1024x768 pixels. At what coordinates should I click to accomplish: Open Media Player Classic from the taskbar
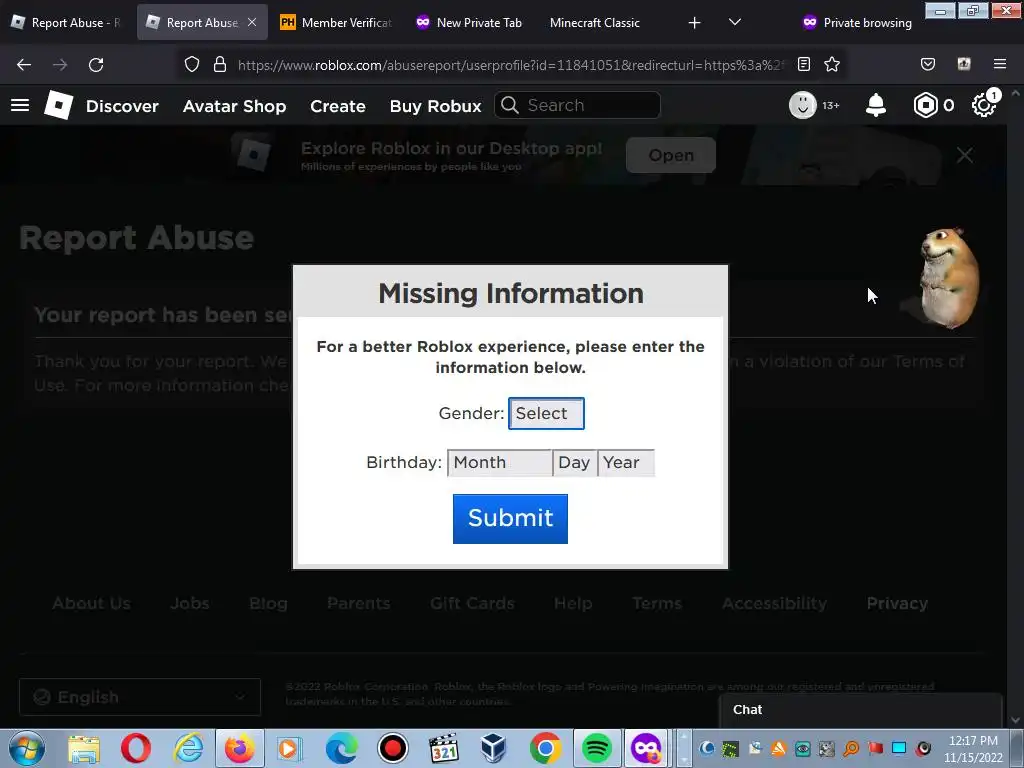(x=443, y=748)
